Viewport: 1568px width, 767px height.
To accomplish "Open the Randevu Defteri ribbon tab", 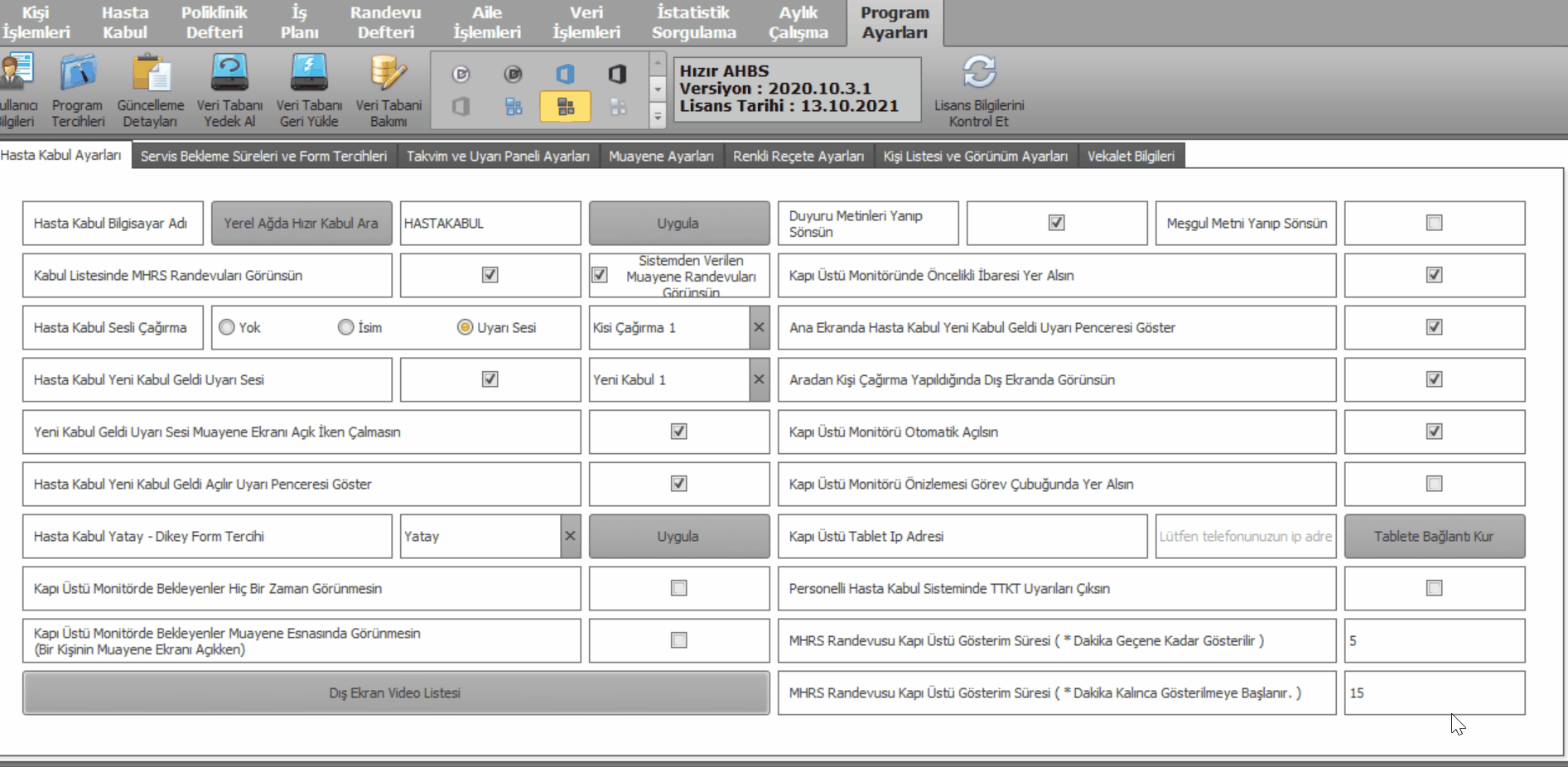I will pos(385,22).
